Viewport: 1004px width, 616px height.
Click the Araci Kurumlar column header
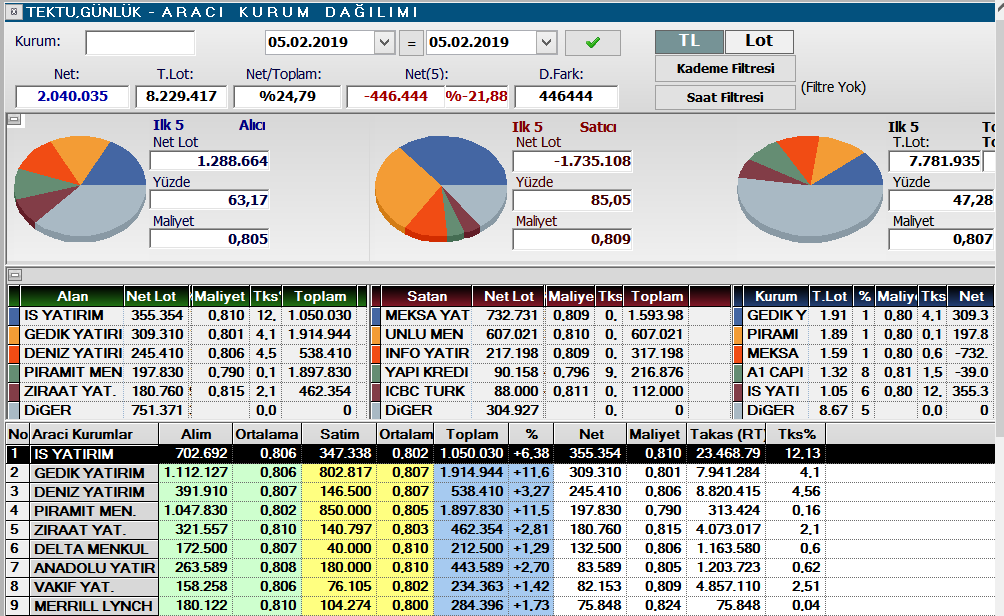(94, 434)
